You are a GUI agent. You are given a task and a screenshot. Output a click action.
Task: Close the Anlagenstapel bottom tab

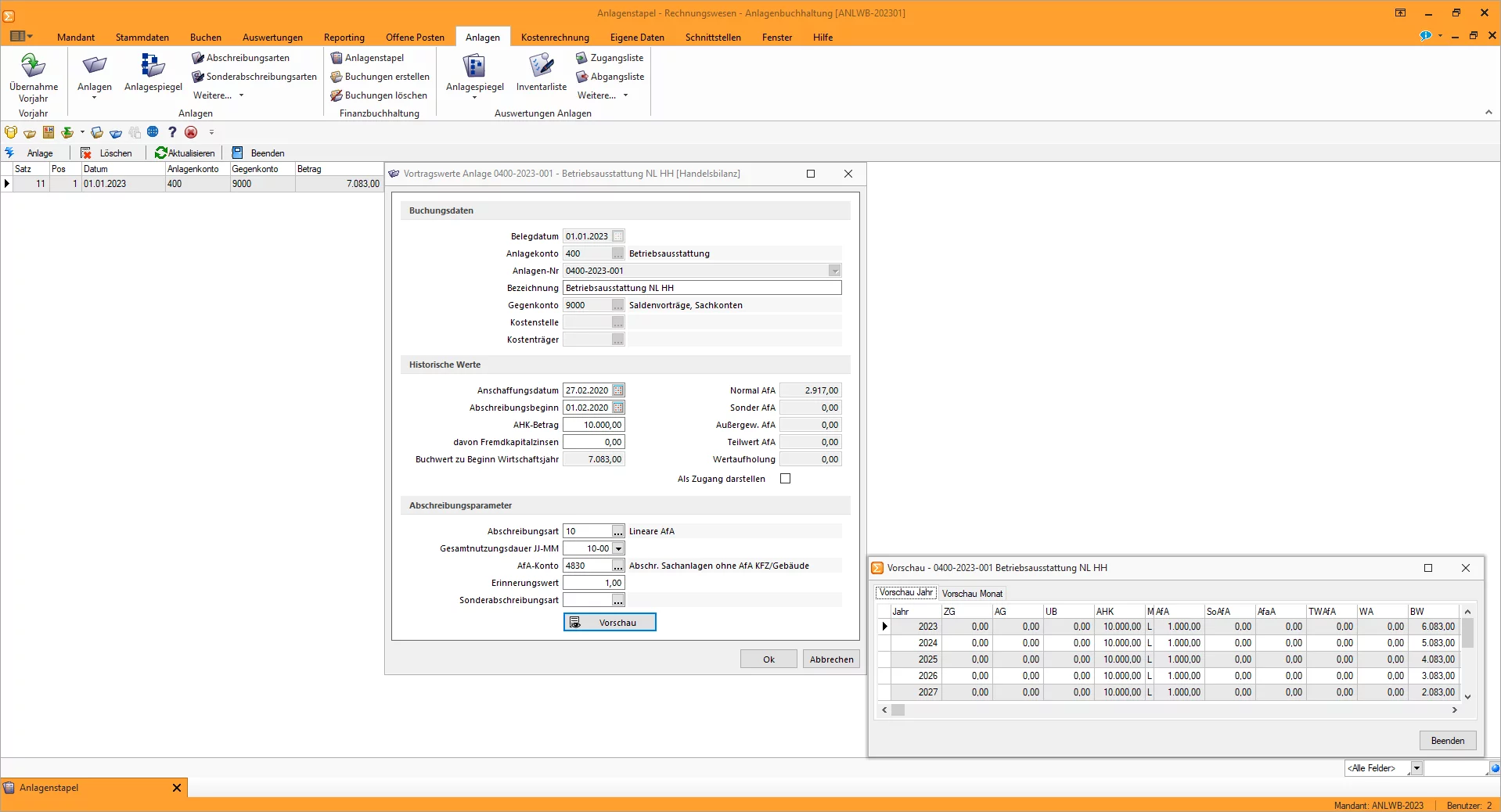click(177, 788)
